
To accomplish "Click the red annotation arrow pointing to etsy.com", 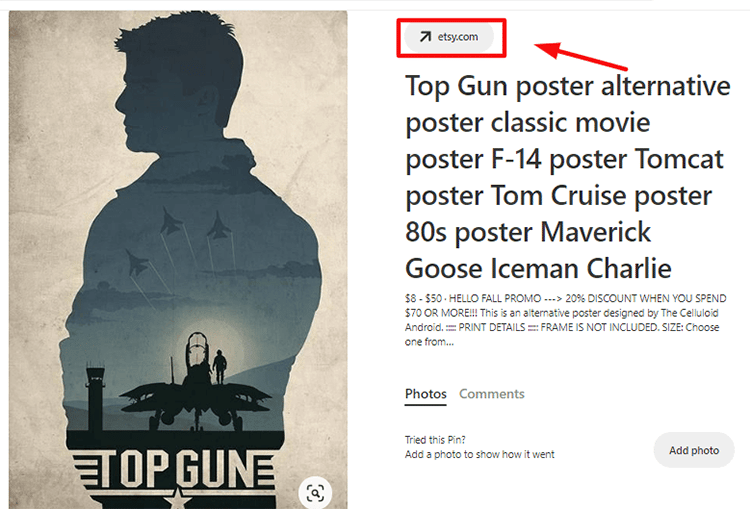I will [580, 56].
